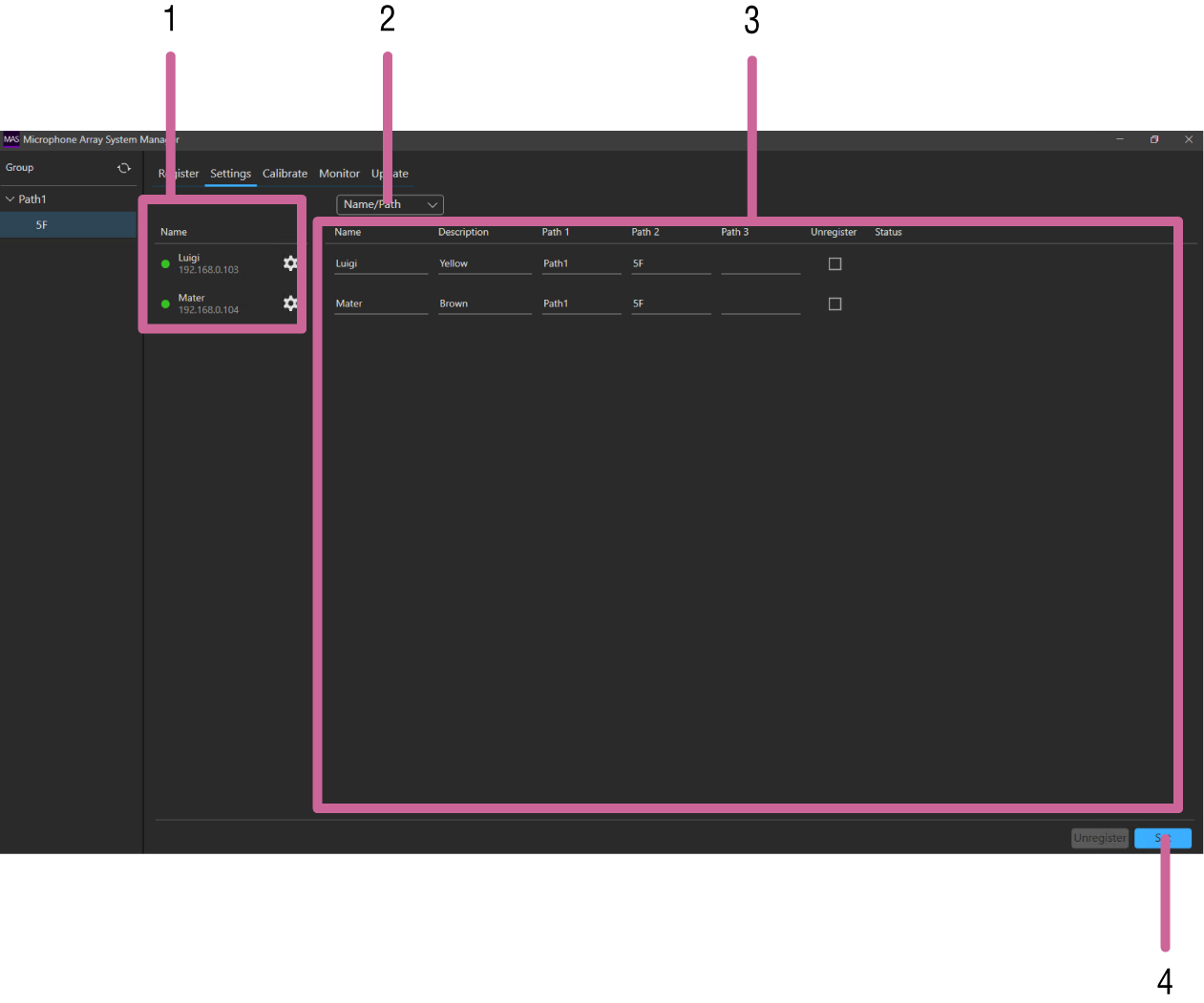1204x1003 pixels.
Task: Open settings gear for Mater
Action: (290, 303)
